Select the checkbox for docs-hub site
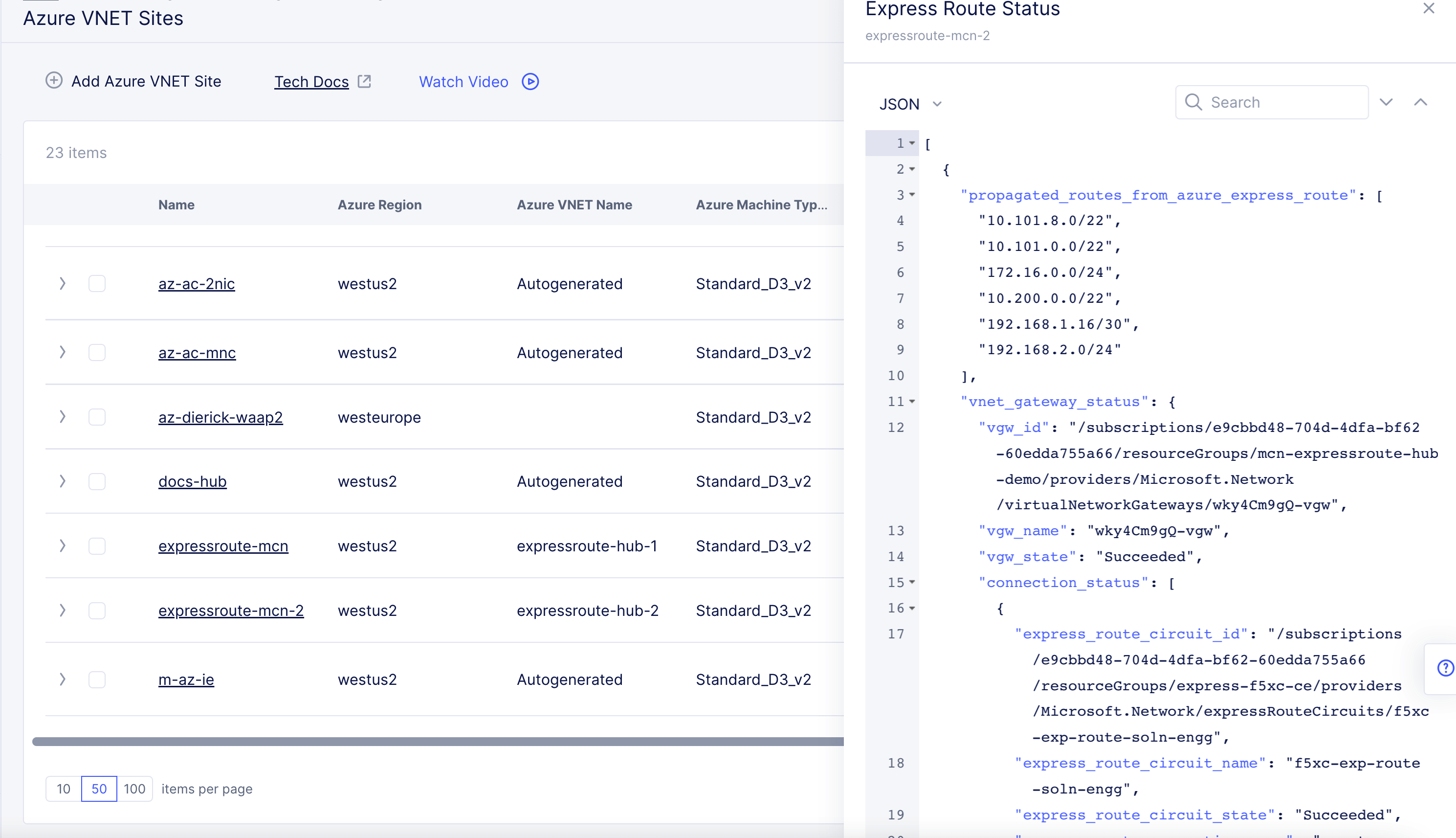The width and height of the screenshot is (1456, 838). (x=97, y=481)
